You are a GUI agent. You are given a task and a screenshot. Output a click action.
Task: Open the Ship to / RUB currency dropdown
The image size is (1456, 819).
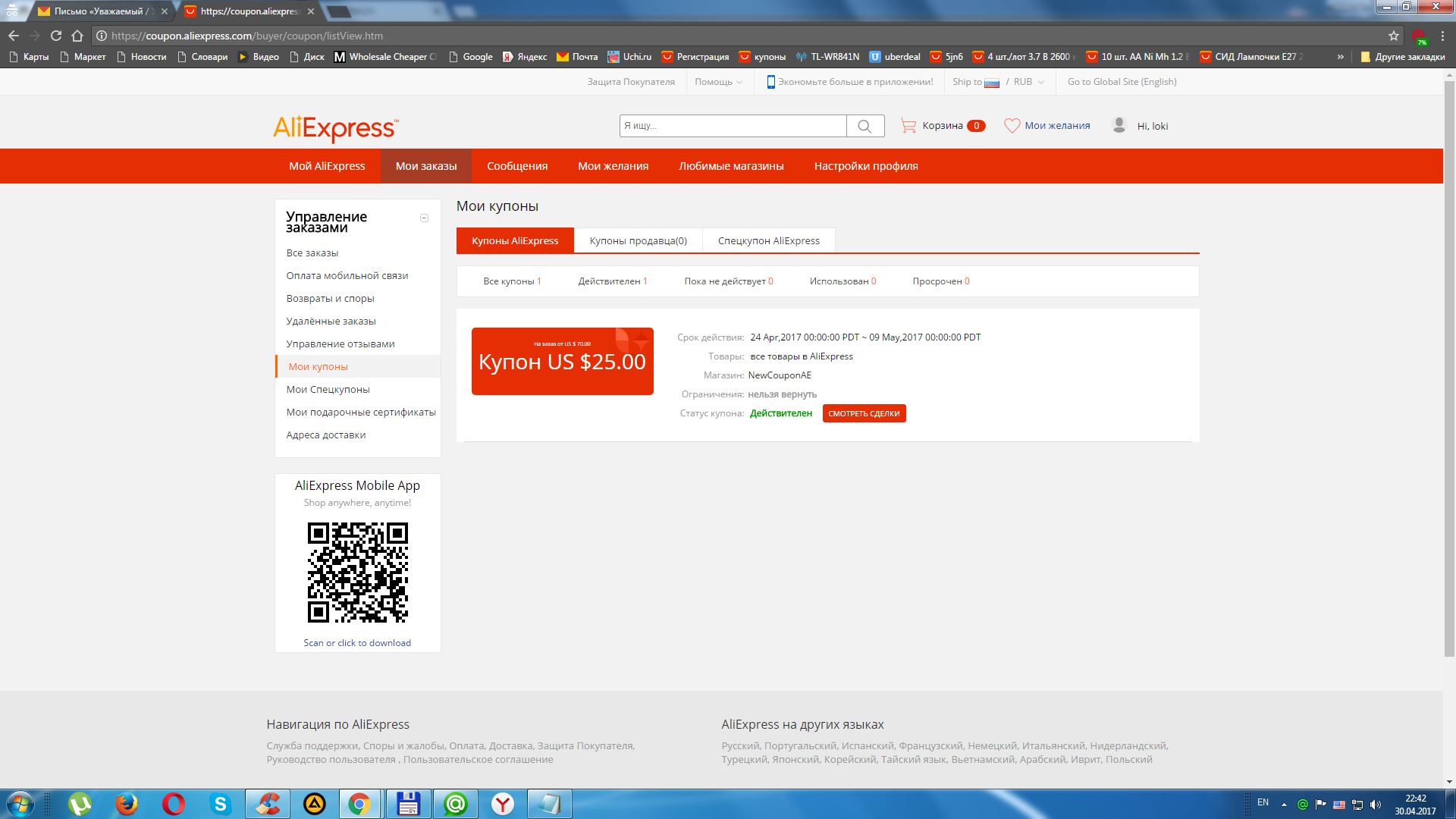pyautogui.click(x=999, y=82)
